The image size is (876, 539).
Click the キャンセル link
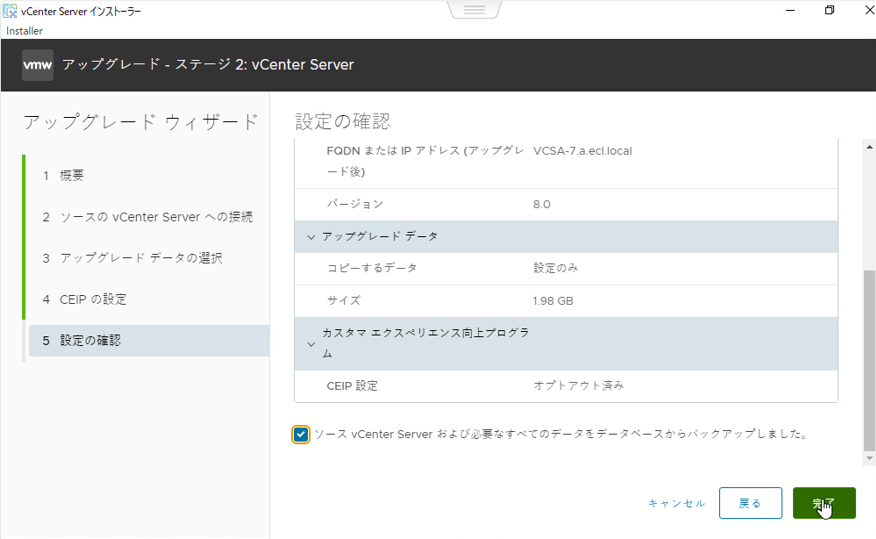(x=676, y=503)
